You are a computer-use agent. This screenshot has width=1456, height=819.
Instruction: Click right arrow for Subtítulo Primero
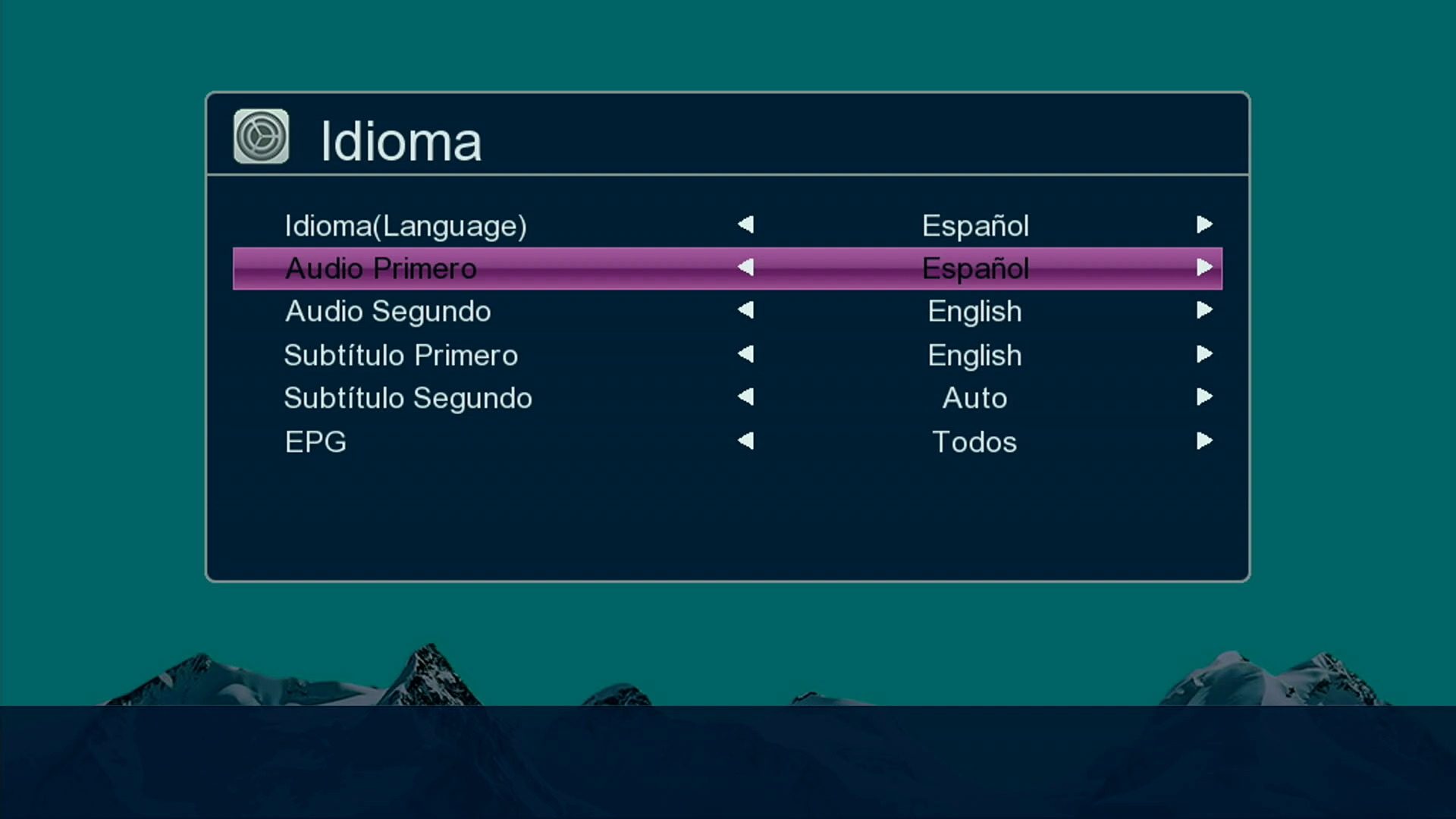pos(1204,354)
